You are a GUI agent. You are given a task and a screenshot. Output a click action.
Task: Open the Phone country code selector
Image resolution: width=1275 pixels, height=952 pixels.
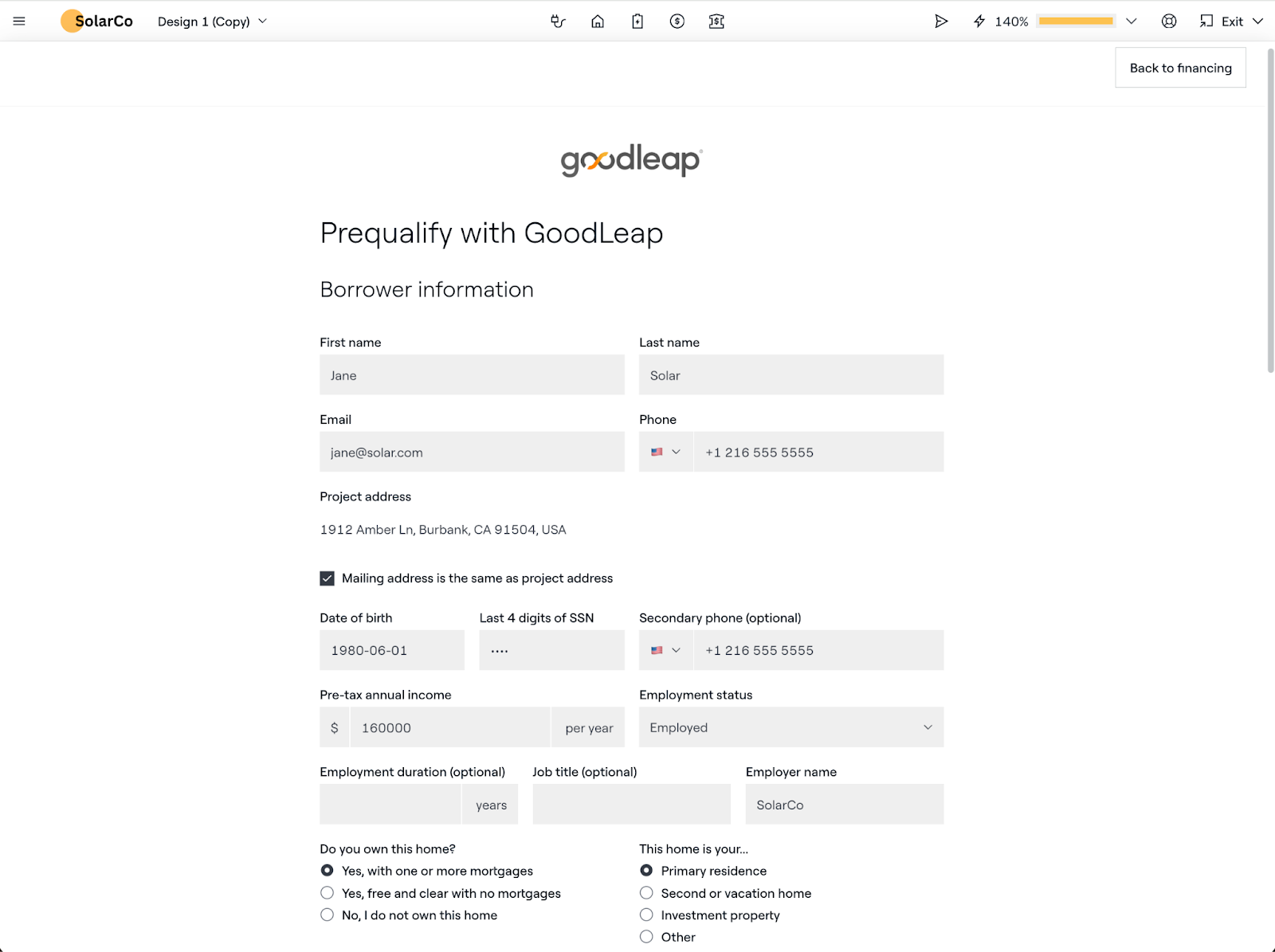tap(666, 452)
